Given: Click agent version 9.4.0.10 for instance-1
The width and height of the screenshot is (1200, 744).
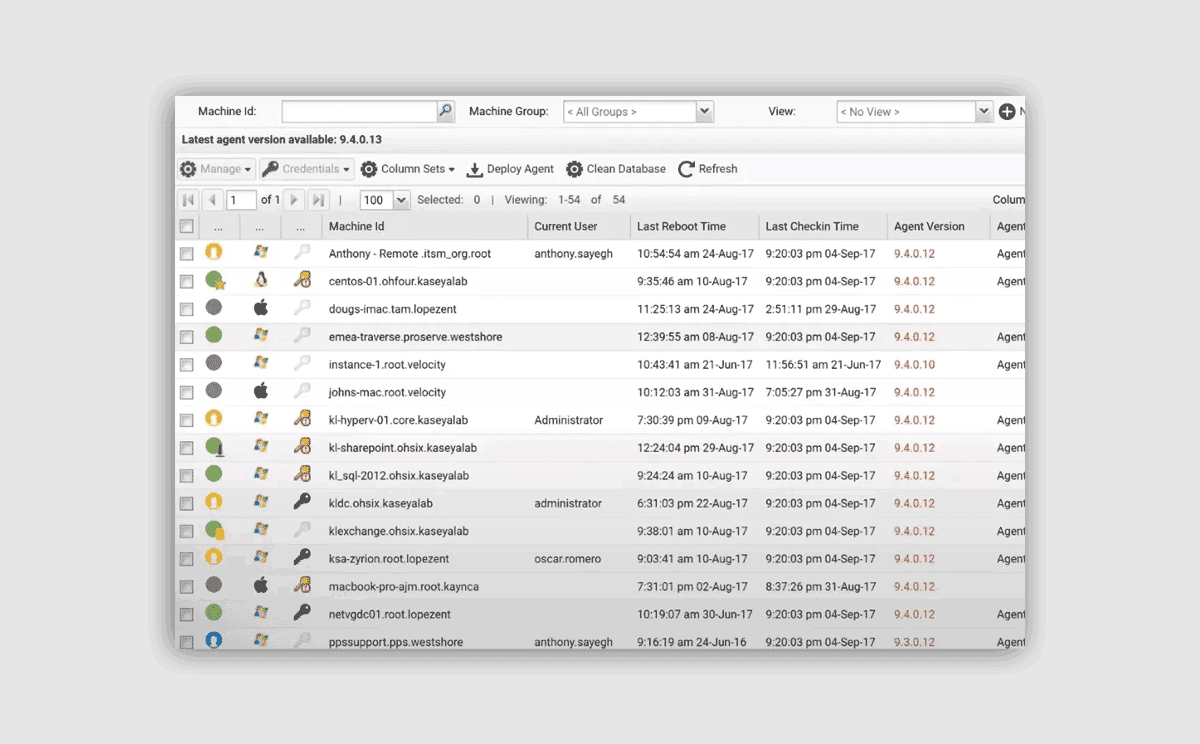Looking at the screenshot, I should click(x=914, y=365).
